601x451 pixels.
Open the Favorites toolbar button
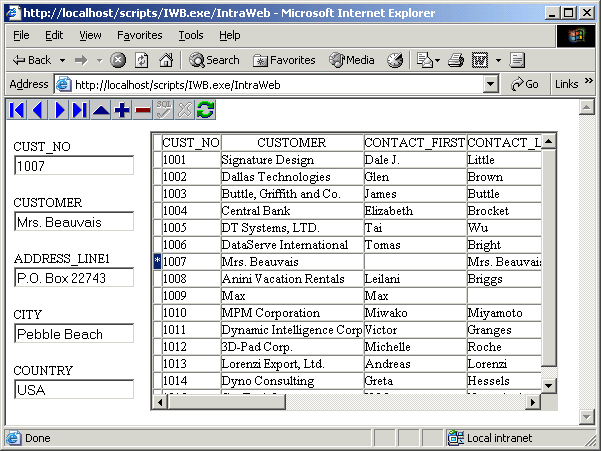[284, 60]
